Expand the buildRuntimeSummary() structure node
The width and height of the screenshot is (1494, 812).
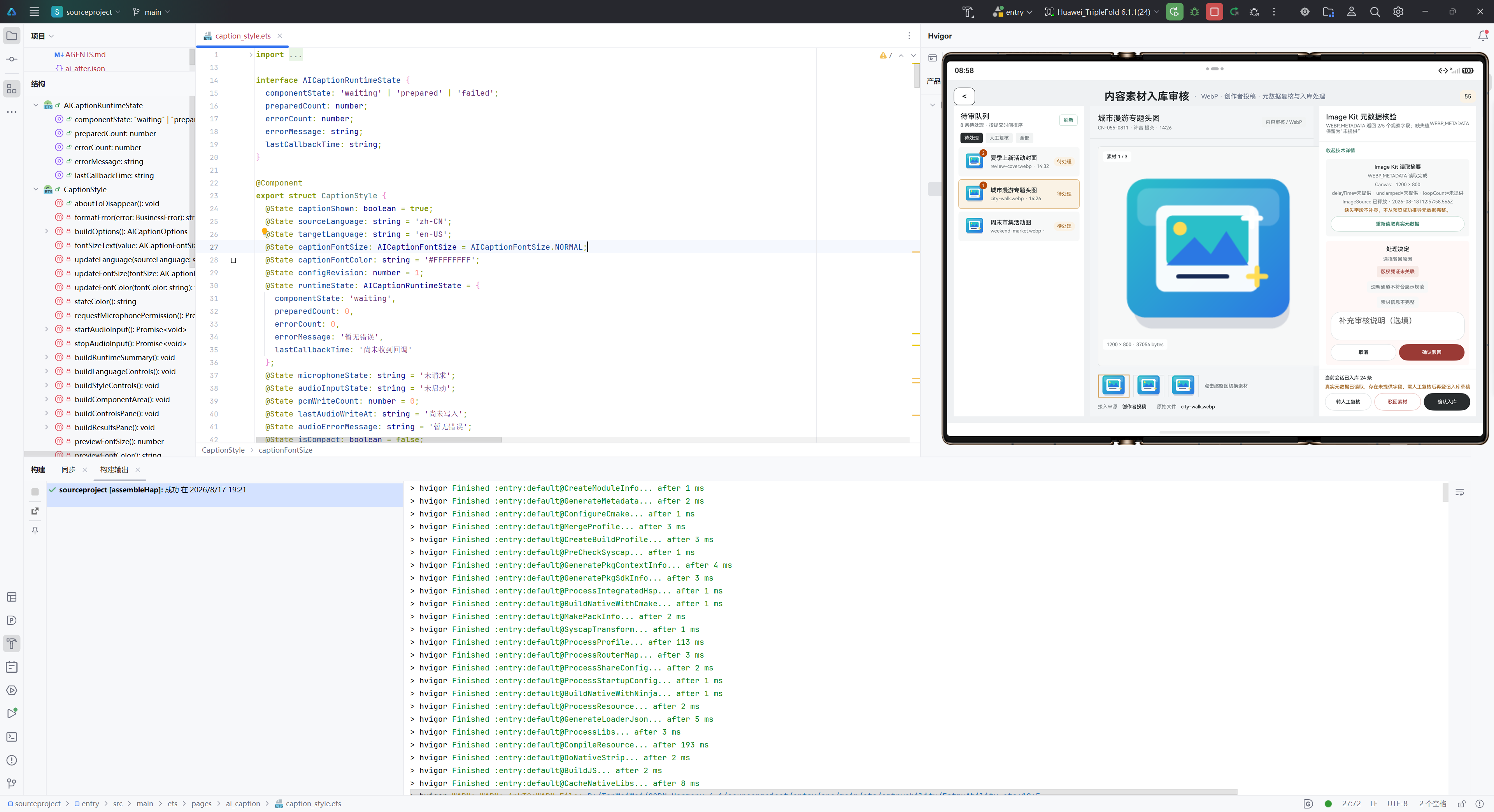(x=47, y=357)
